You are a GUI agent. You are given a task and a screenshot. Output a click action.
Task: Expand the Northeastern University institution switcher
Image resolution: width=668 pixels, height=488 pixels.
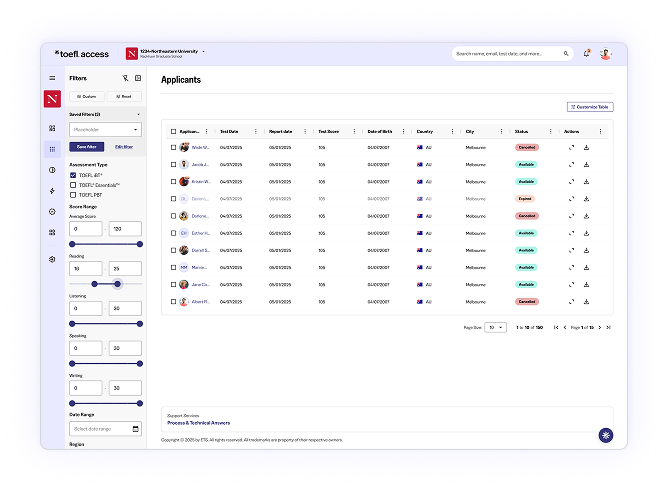pyautogui.click(x=204, y=50)
